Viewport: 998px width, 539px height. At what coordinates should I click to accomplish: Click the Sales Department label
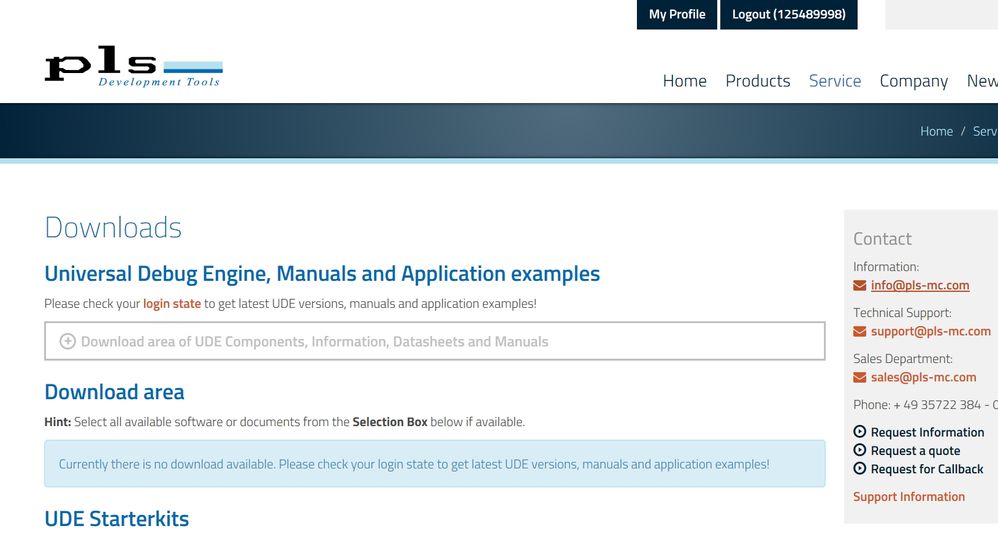coord(903,359)
